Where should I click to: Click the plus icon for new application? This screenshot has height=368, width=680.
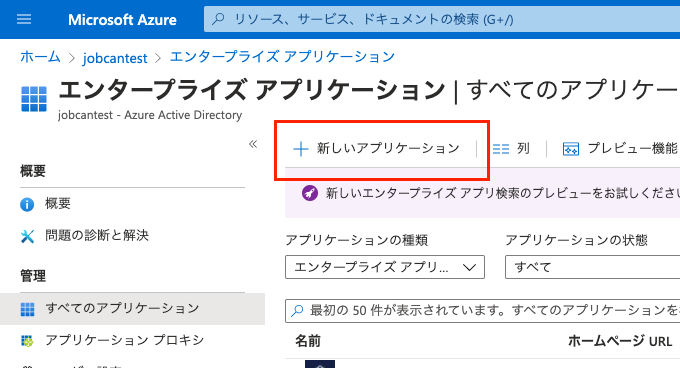[x=301, y=149]
